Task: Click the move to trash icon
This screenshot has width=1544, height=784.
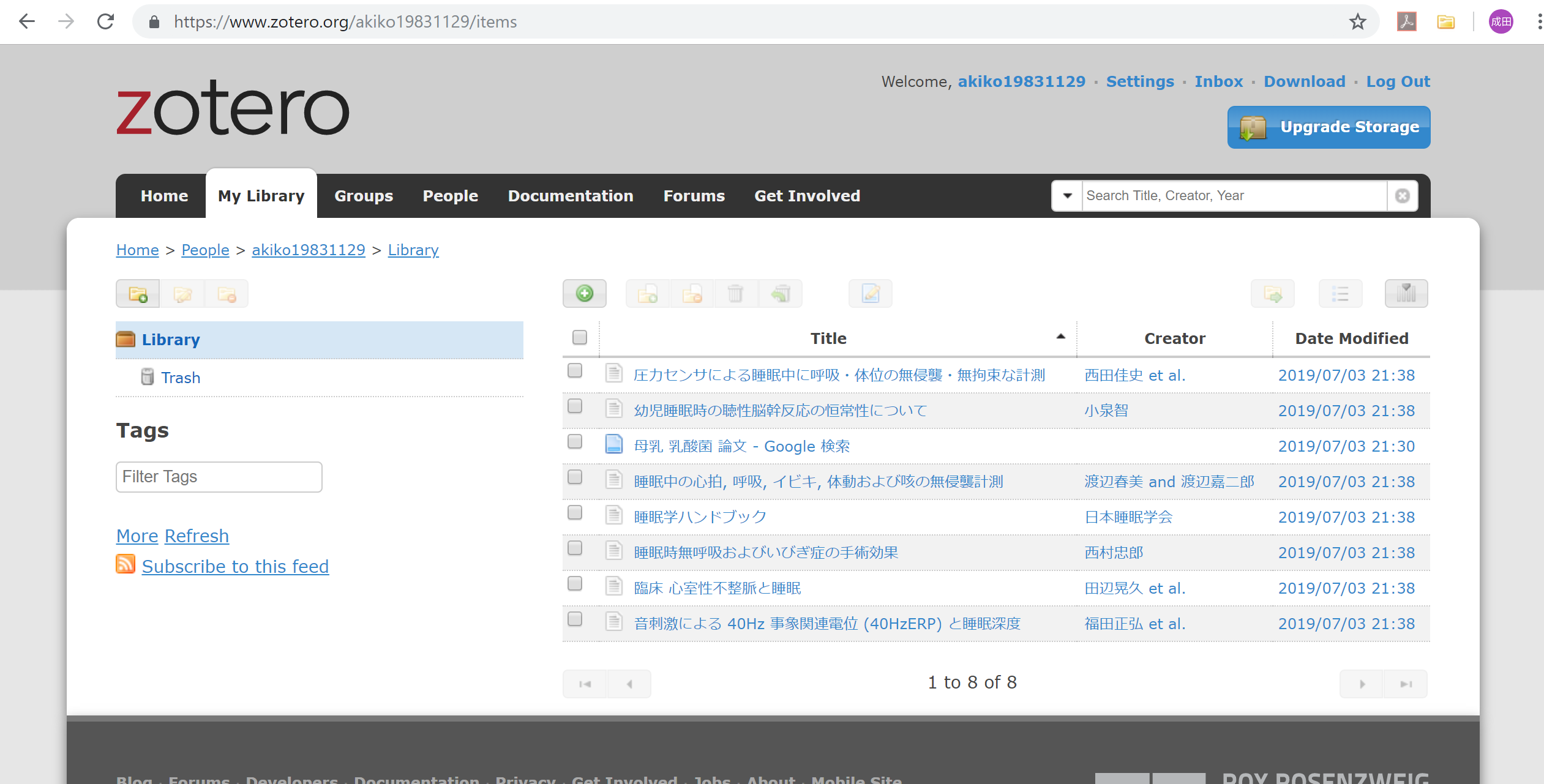Action: (736, 294)
